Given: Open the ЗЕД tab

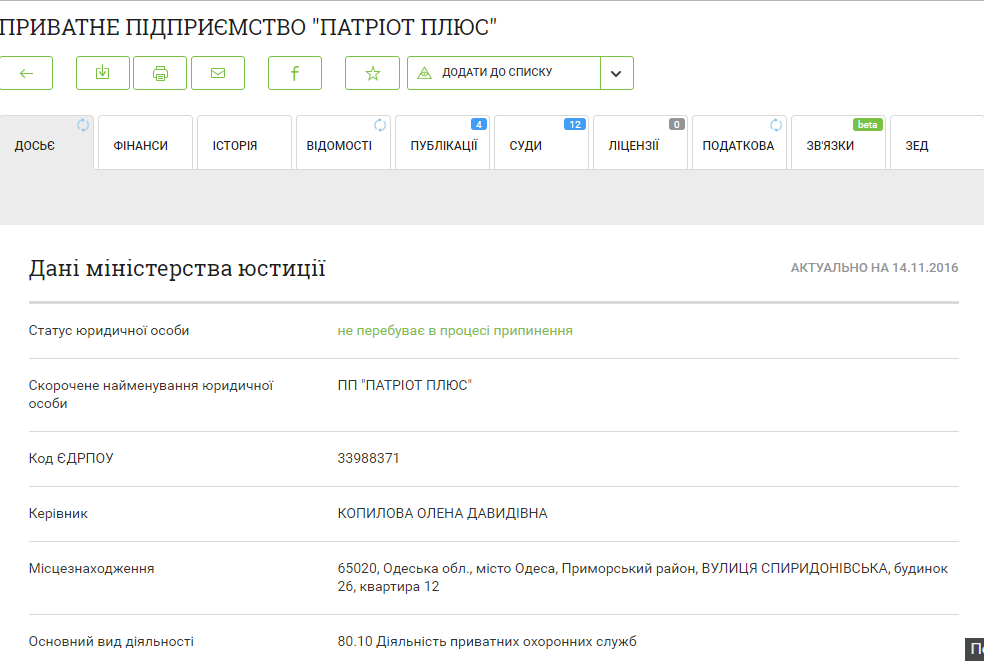Looking at the screenshot, I should point(917,146).
